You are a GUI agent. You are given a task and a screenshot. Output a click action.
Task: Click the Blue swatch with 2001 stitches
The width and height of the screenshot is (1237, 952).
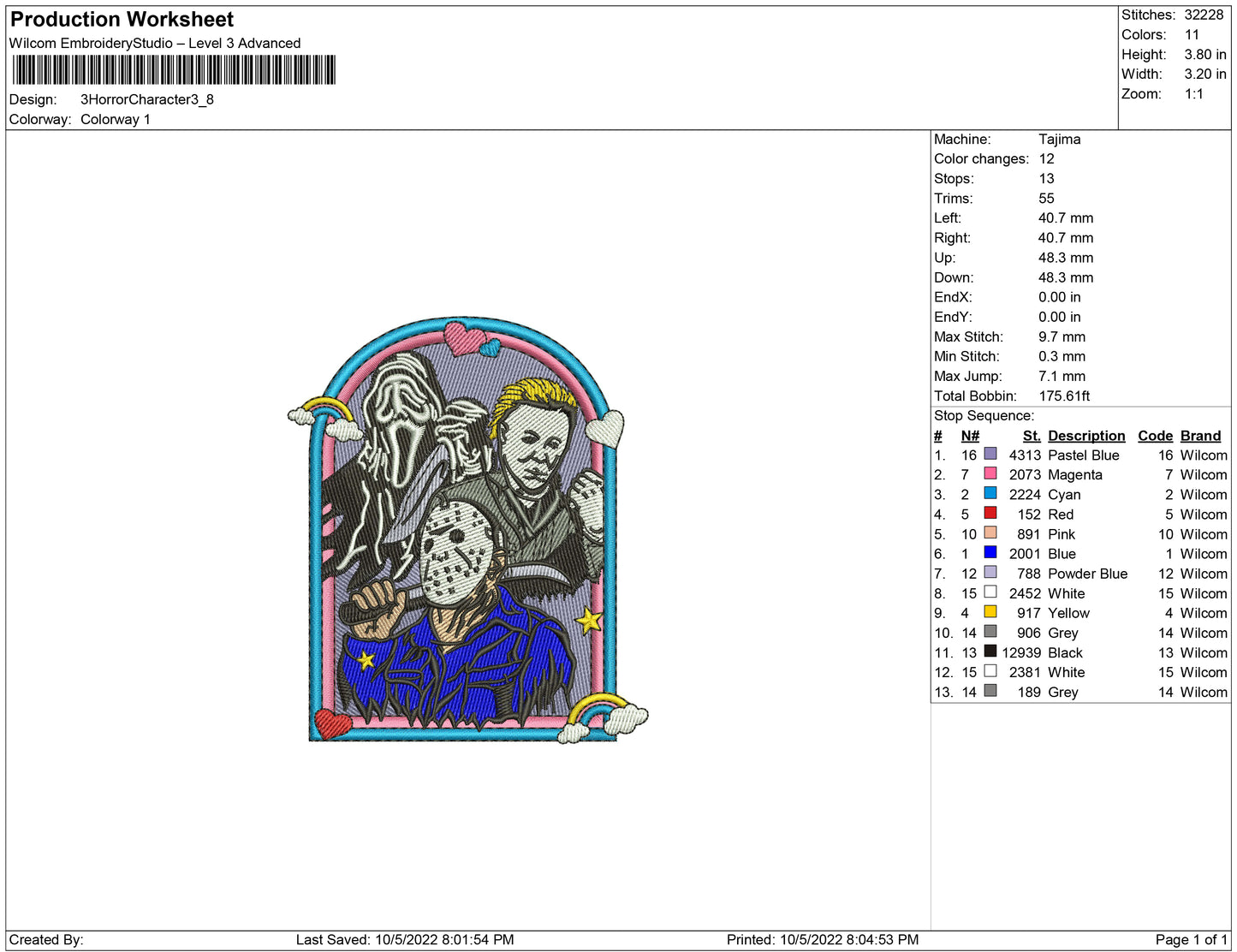pyautogui.click(x=990, y=552)
